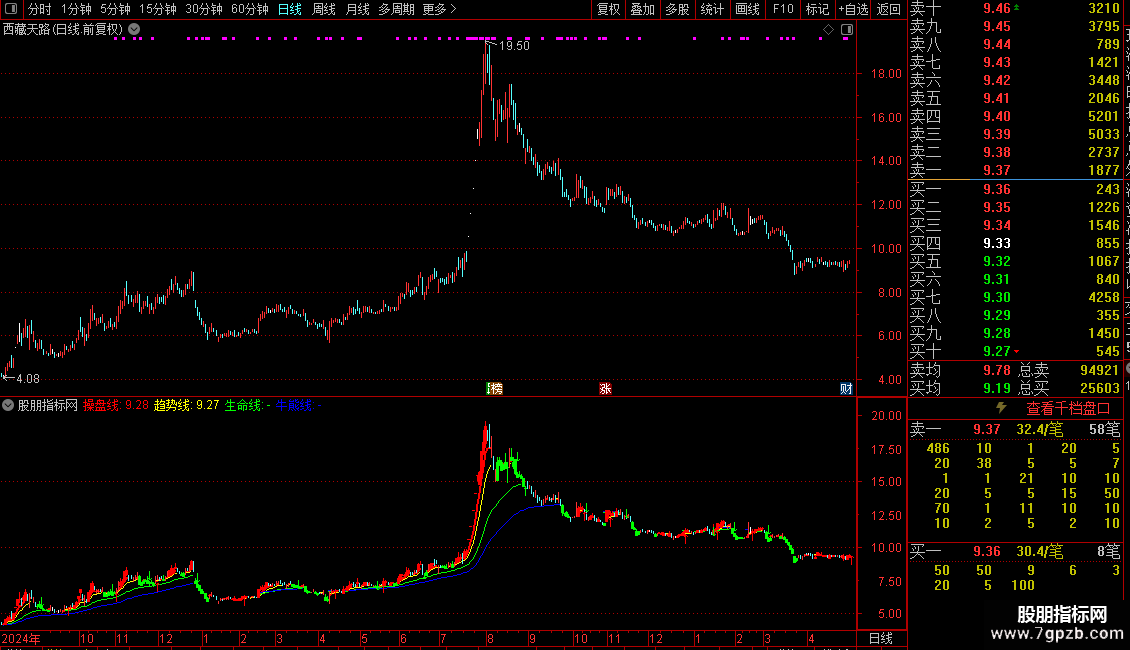Click the 涨 marker icon on chart

tap(605, 388)
